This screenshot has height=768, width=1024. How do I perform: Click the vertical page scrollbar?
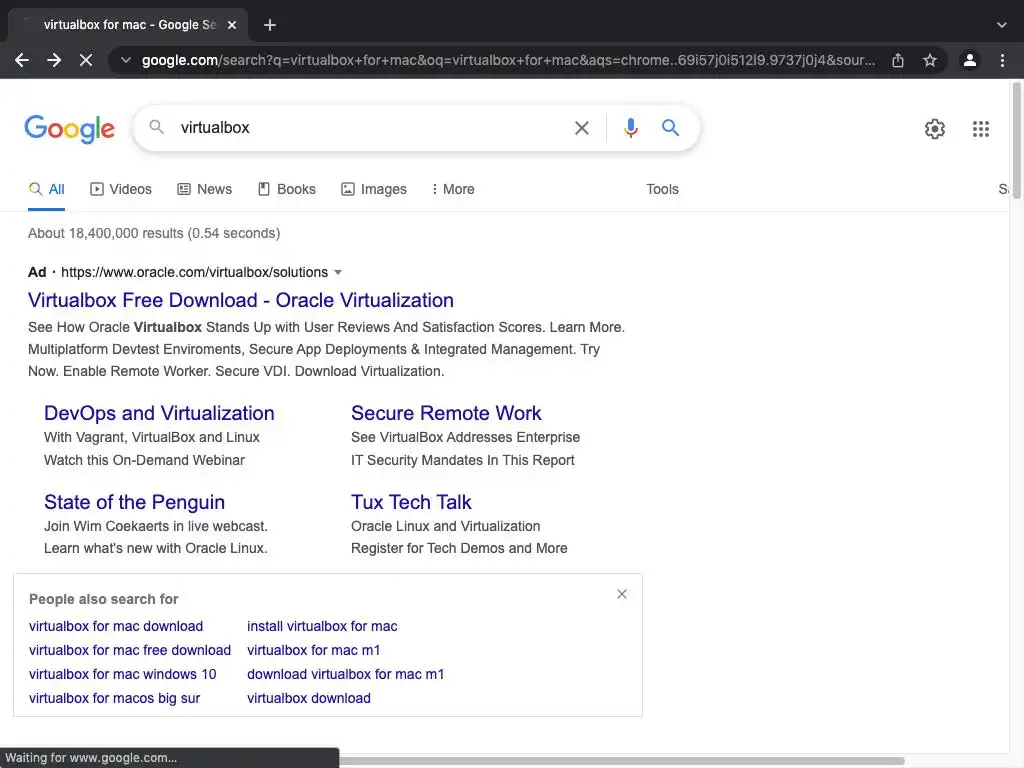[1016, 140]
